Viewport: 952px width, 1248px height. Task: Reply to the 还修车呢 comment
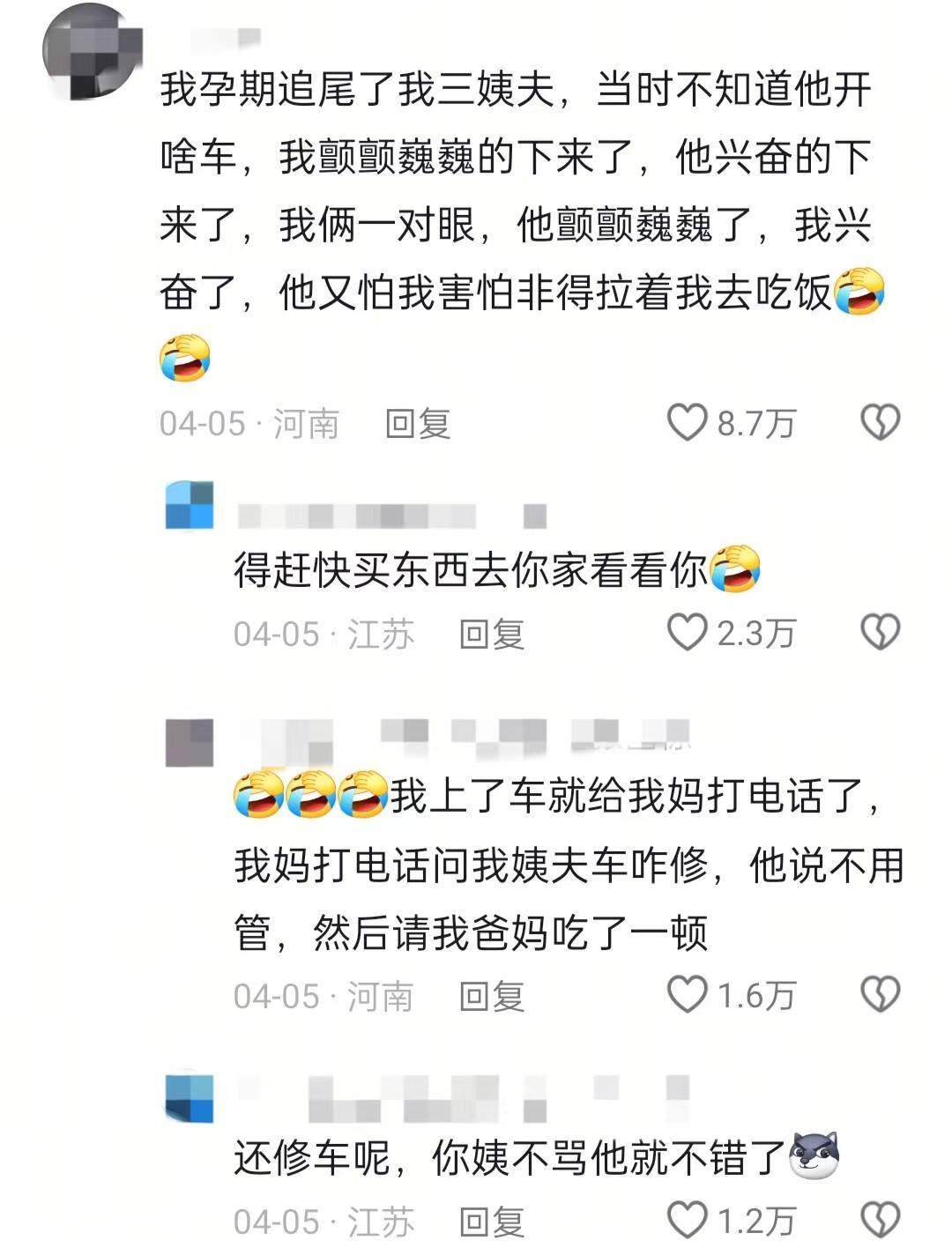point(492,1222)
